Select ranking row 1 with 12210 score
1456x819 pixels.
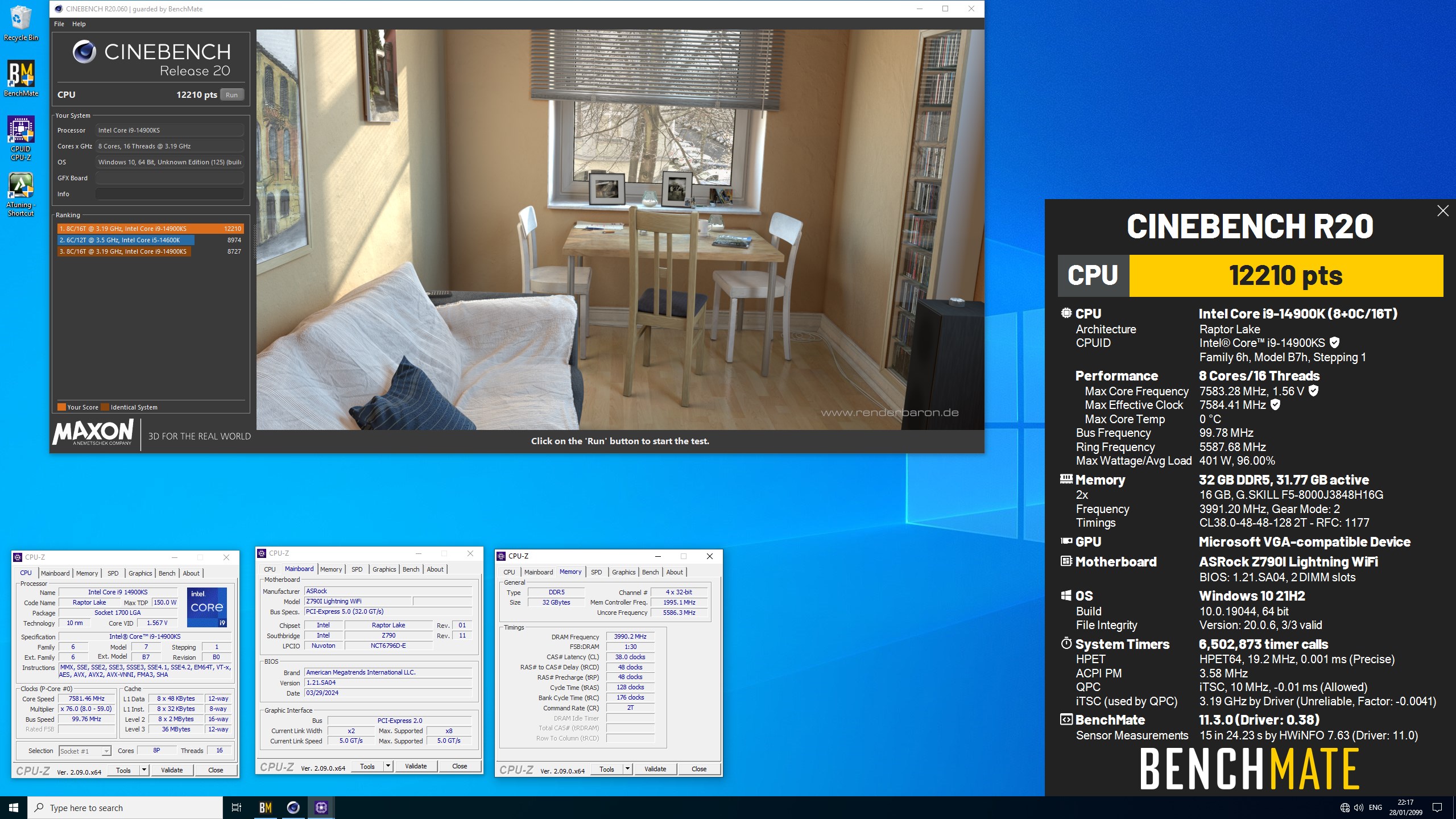tap(151, 229)
